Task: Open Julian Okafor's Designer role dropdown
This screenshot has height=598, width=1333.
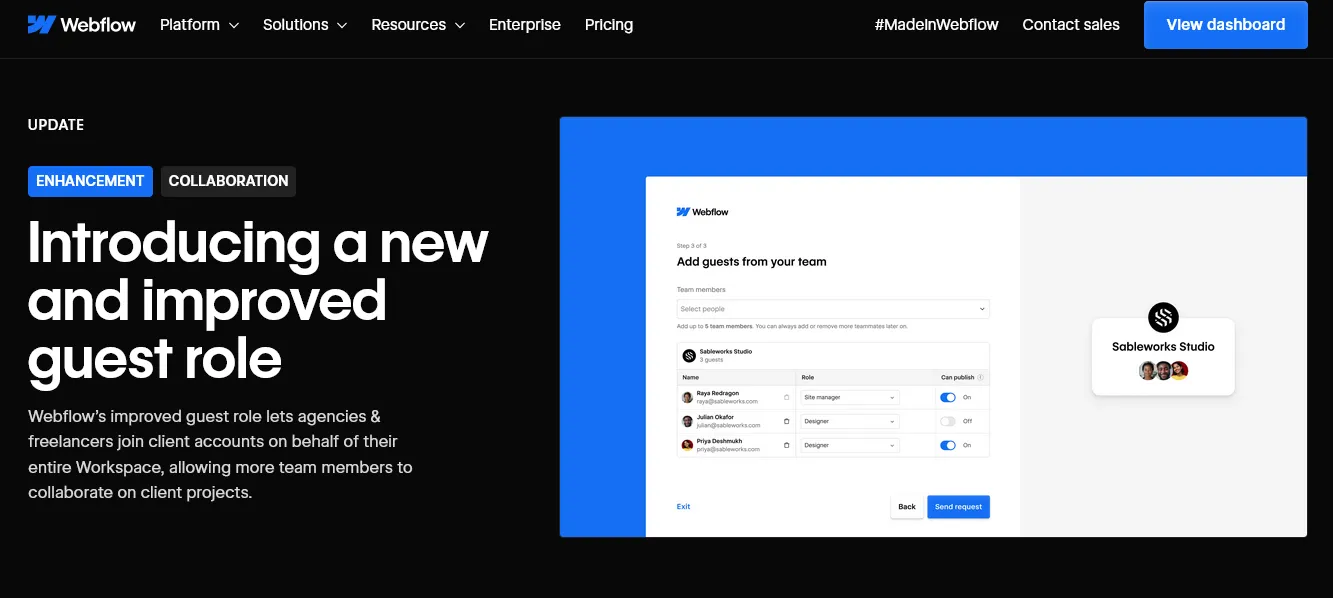Action: pos(849,421)
